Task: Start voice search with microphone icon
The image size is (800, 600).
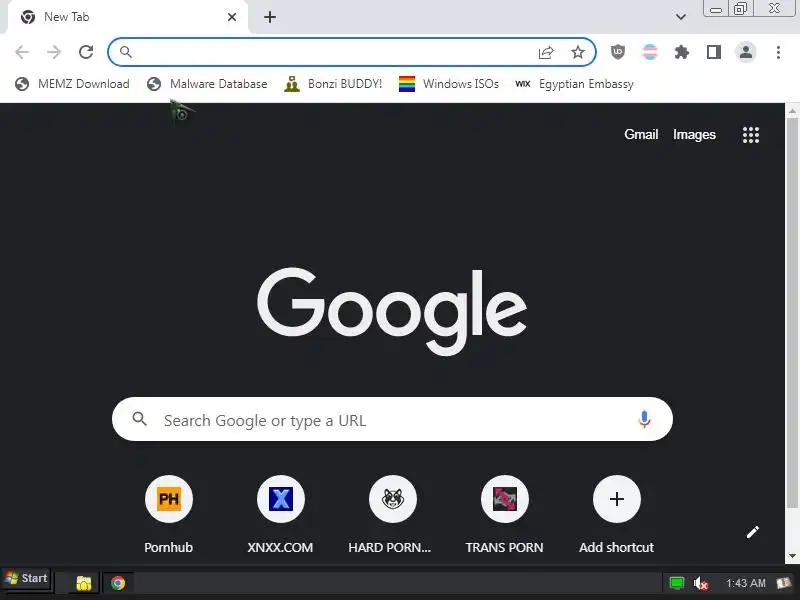Action: click(644, 419)
